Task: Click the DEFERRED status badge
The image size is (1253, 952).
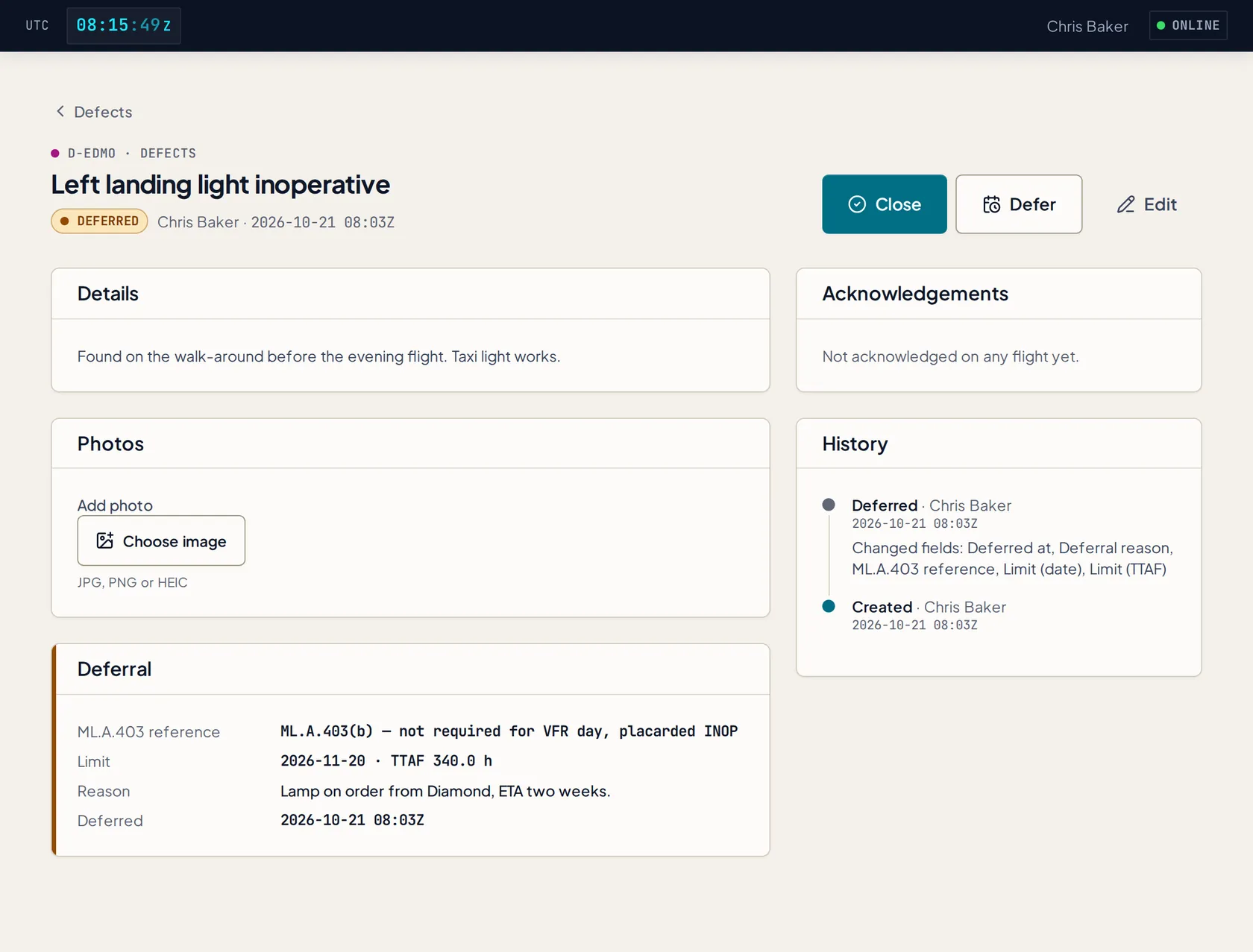Action: click(99, 221)
